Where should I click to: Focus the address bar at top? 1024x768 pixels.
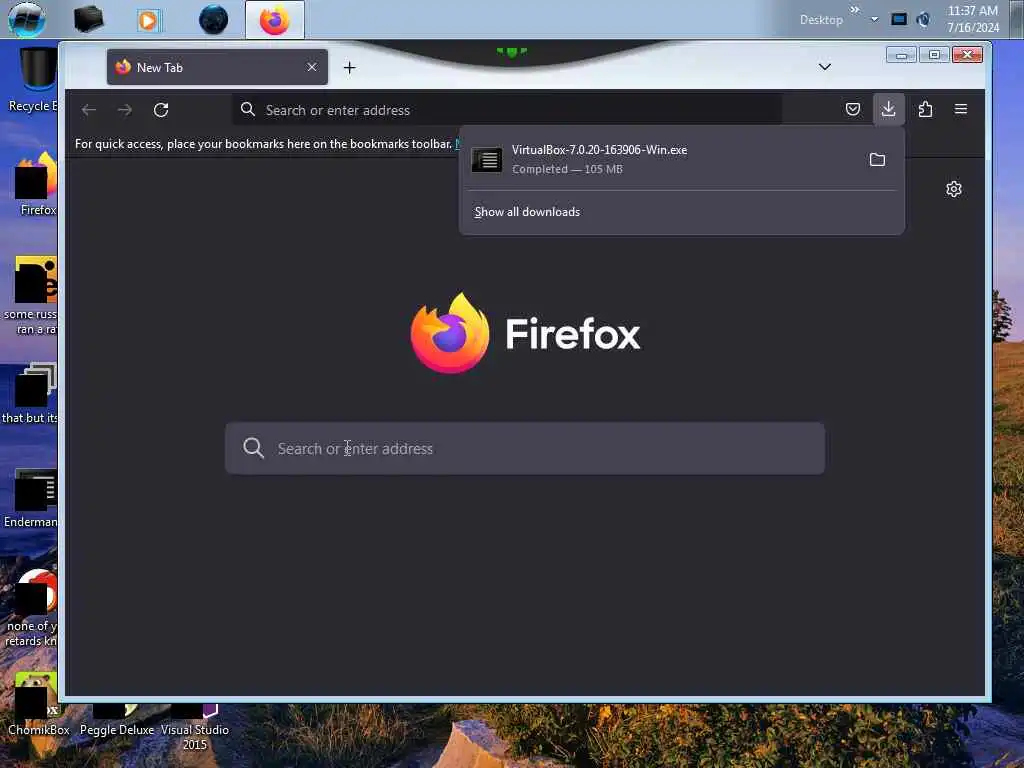(x=507, y=110)
